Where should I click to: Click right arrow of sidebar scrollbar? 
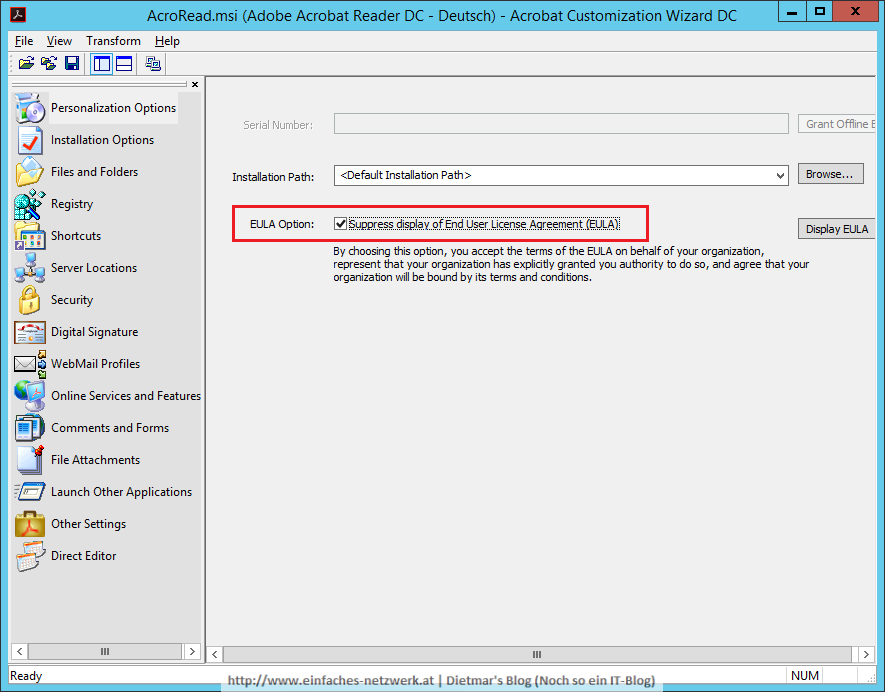pos(192,651)
